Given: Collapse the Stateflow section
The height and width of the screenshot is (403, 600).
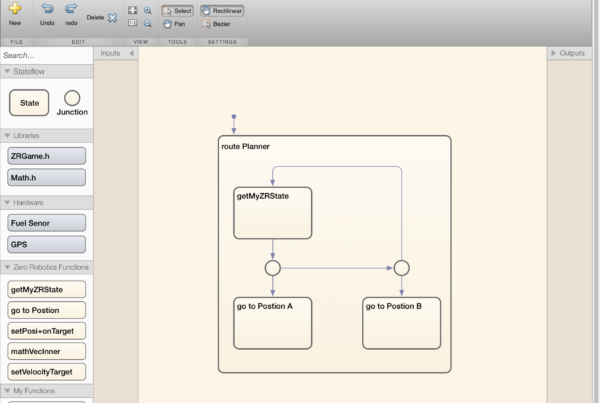Looking at the screenshot, I should click(x=7, y=72).
